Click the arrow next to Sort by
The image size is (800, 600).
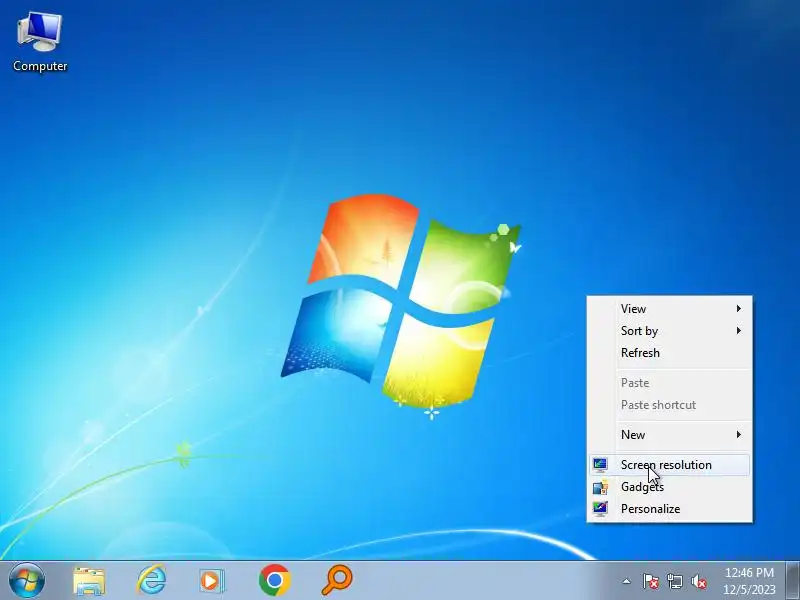pyautogui.click(x=738, y=331)
